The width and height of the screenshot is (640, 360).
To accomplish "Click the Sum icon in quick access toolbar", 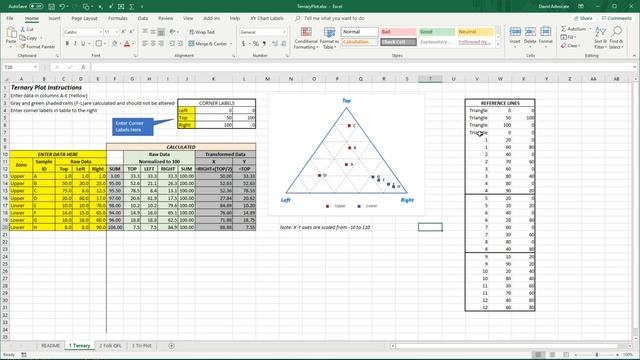I will (132, 7).
